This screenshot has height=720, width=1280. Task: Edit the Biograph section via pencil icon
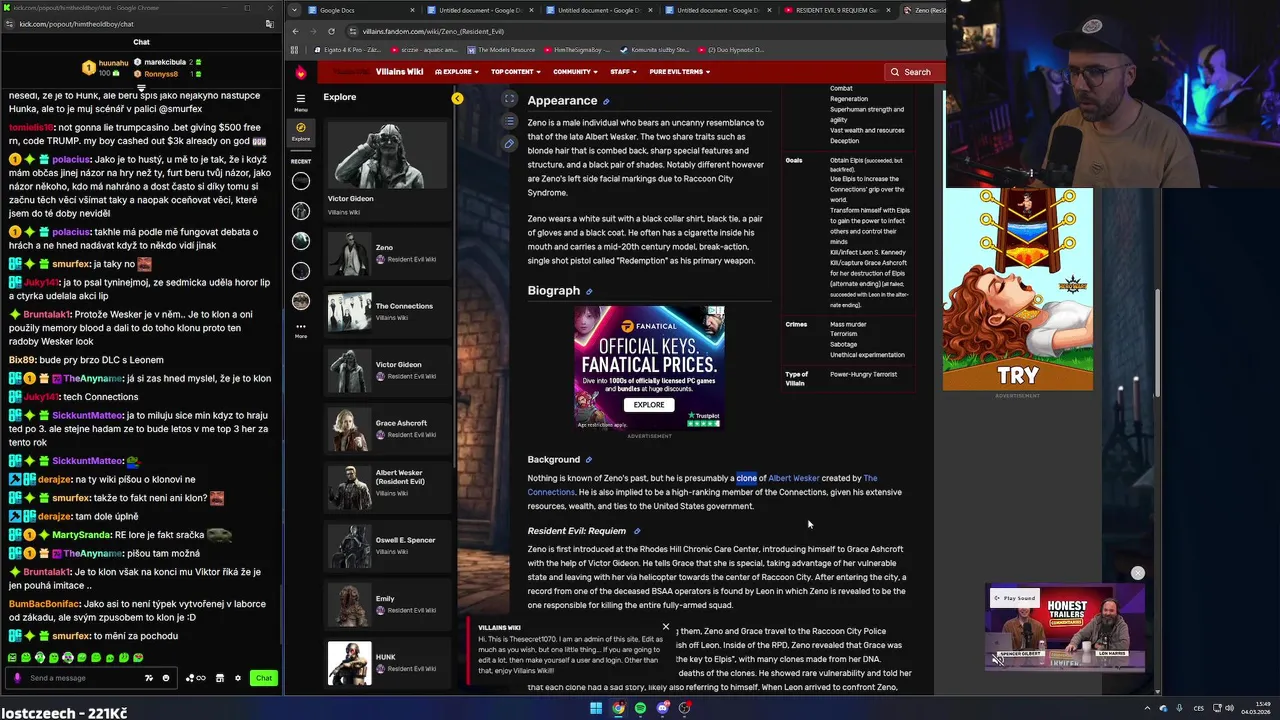point(589,291)
